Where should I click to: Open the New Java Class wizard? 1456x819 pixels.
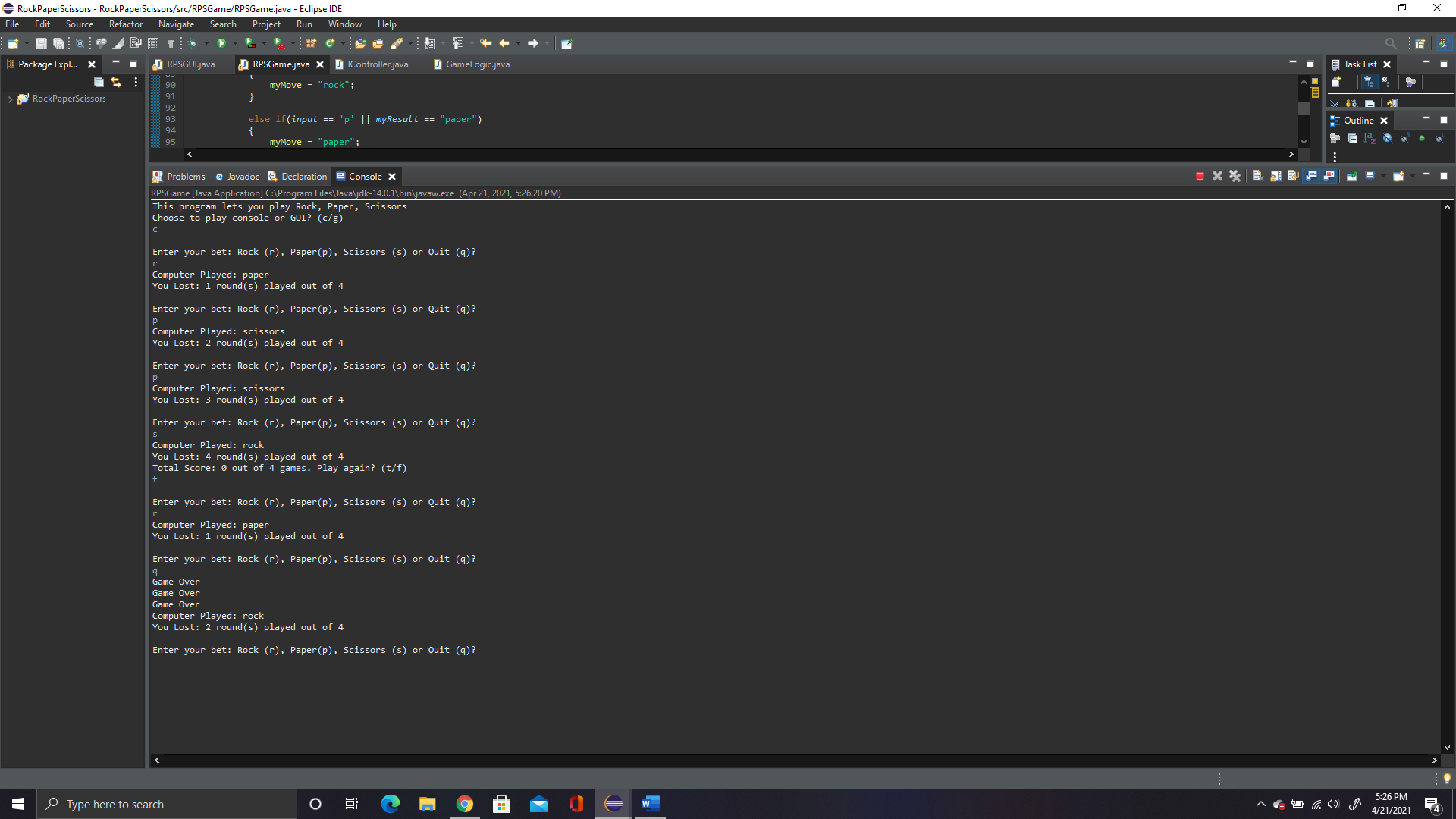tap(330, 43)
